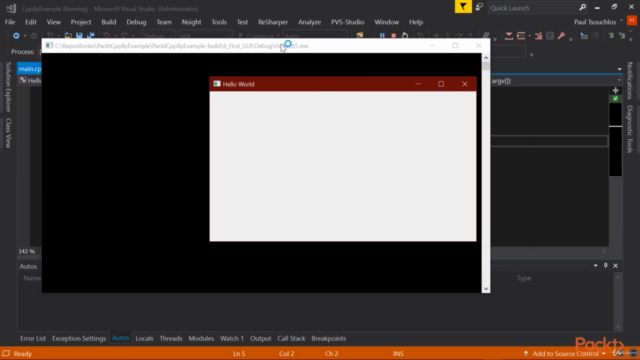The height and width of the screenshot is (360, 640).
Task: Open the Navigate Backward history dropdown
Action: click(x=25, y=36)
